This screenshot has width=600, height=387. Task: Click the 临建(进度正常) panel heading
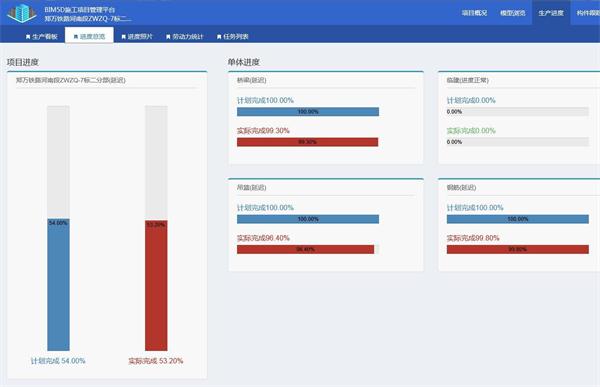pyautogui.click(x=468, y=80)
